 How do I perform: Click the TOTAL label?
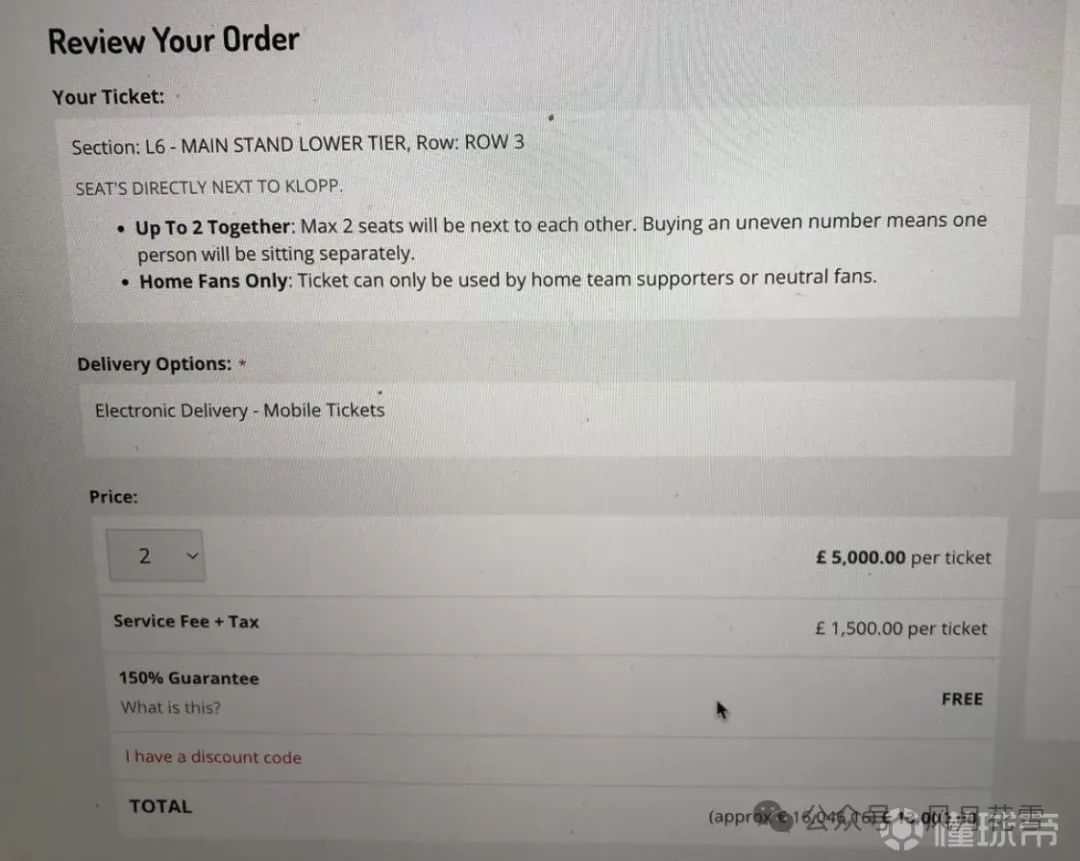click(160, 807)
